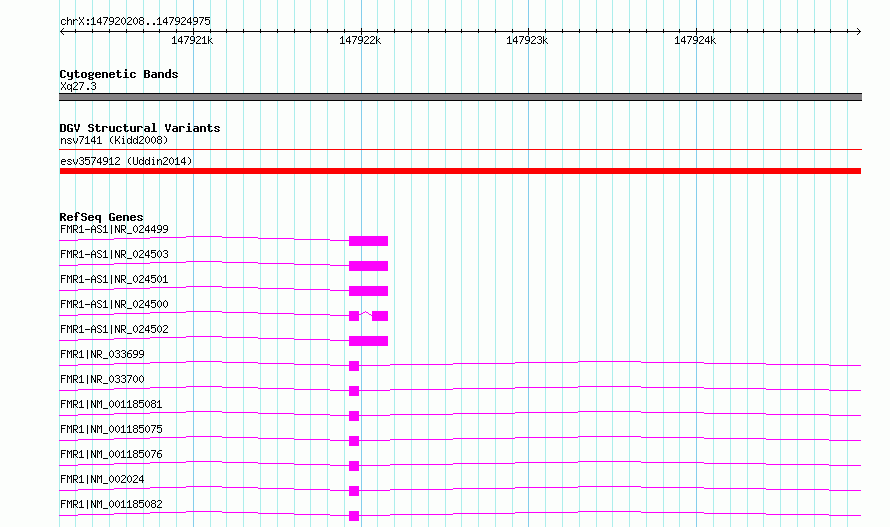This screenshot has height=527, width=890.
Task: Click the FMR1 NM_002024 exon square
Action: click(354, 491)
